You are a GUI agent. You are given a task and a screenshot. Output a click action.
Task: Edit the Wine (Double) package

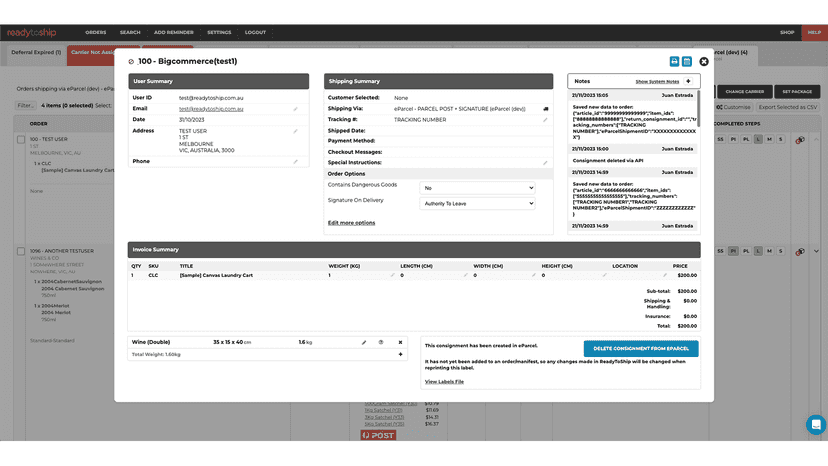click(x=364, y=342)
